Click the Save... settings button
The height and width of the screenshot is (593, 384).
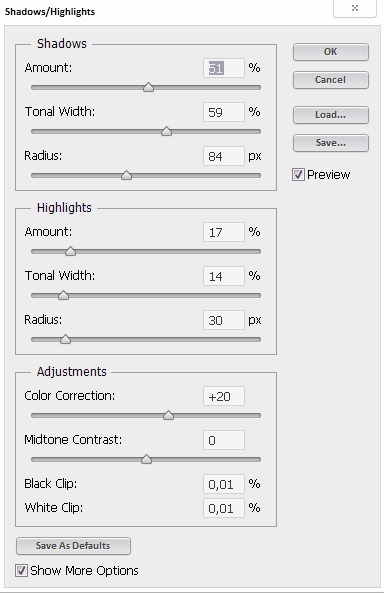tap(330, 143)
